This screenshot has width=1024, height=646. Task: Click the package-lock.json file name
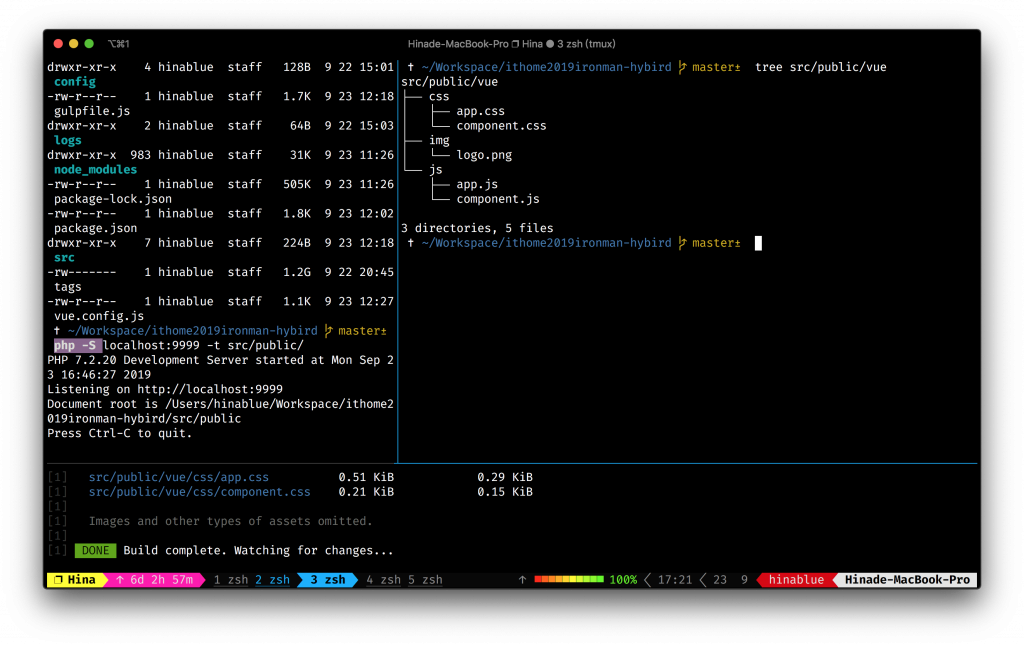113,199
